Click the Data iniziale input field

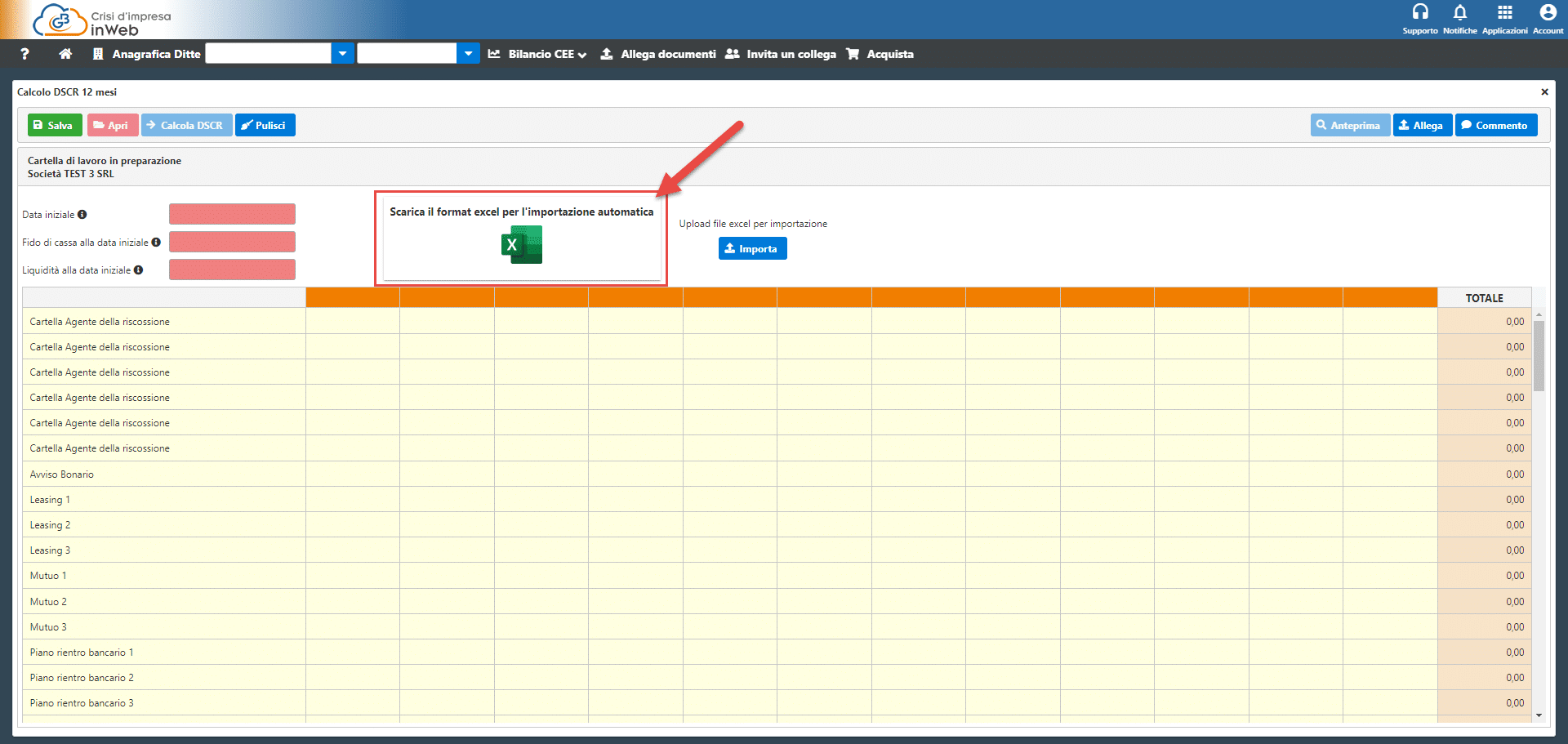click(x=232, y=214)
